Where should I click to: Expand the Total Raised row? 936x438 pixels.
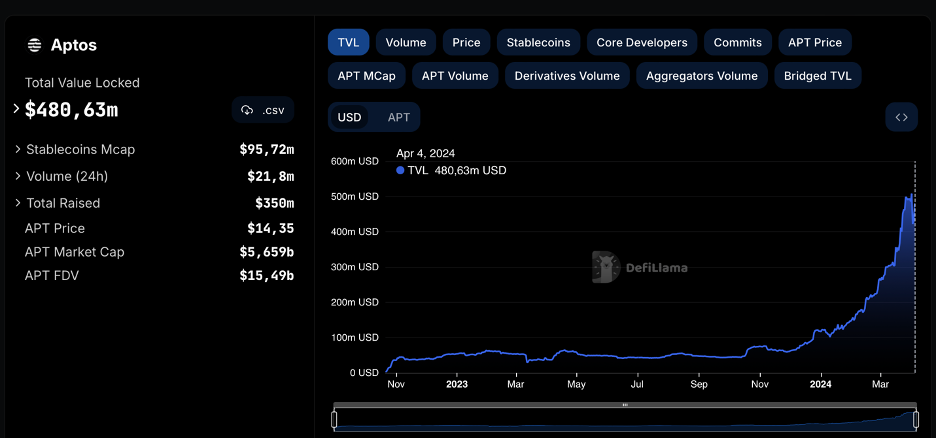point(18,203)
